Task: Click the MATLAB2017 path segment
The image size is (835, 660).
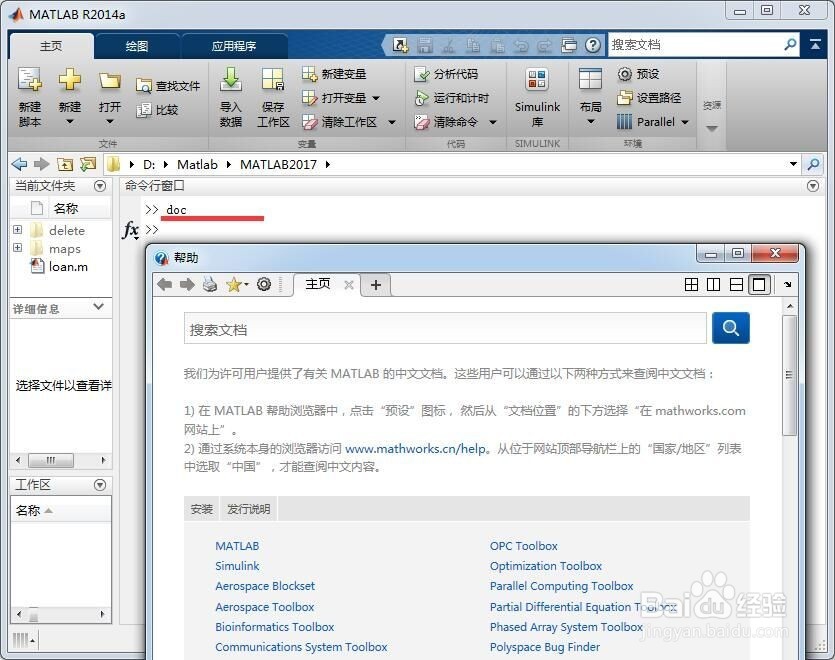Action: [279, 165]
